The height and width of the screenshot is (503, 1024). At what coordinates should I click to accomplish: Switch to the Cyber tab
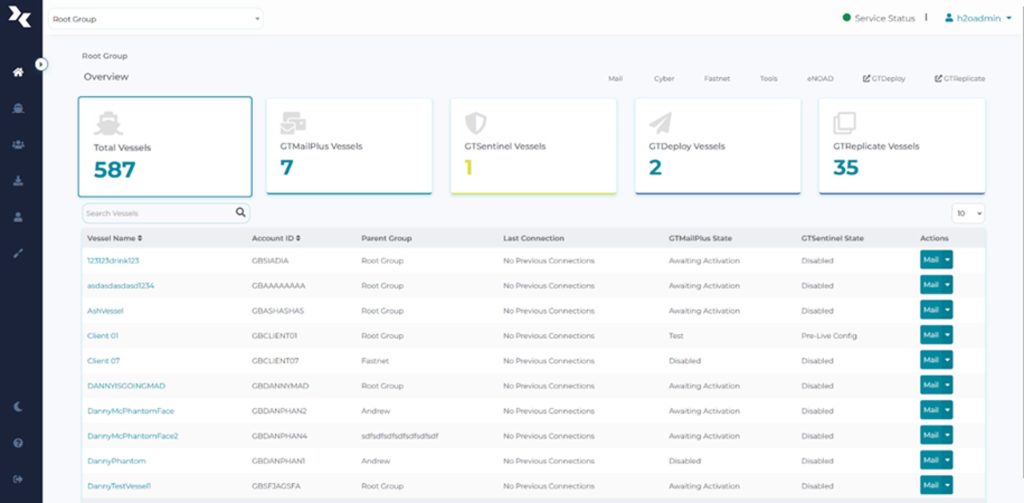pyautogui.click(x=664, y=78)
